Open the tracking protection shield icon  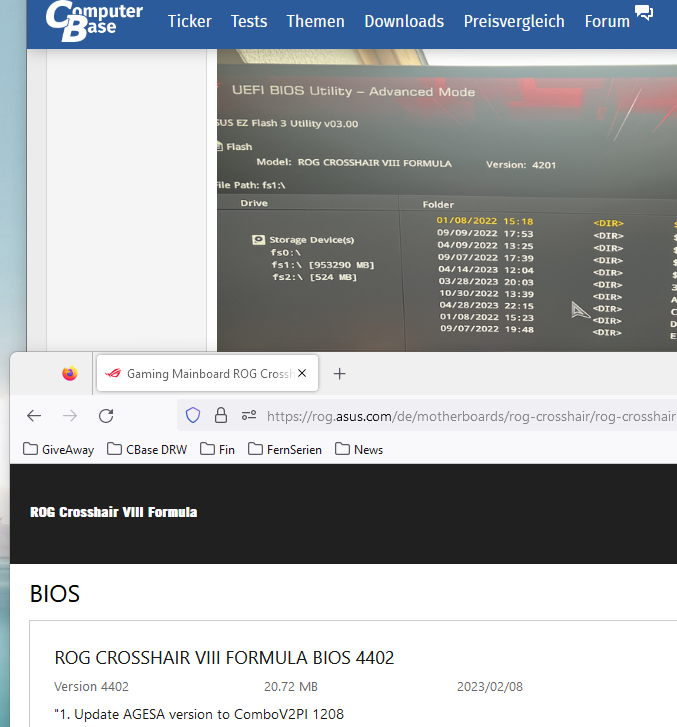pyautogui.click(x=193, y=415)
